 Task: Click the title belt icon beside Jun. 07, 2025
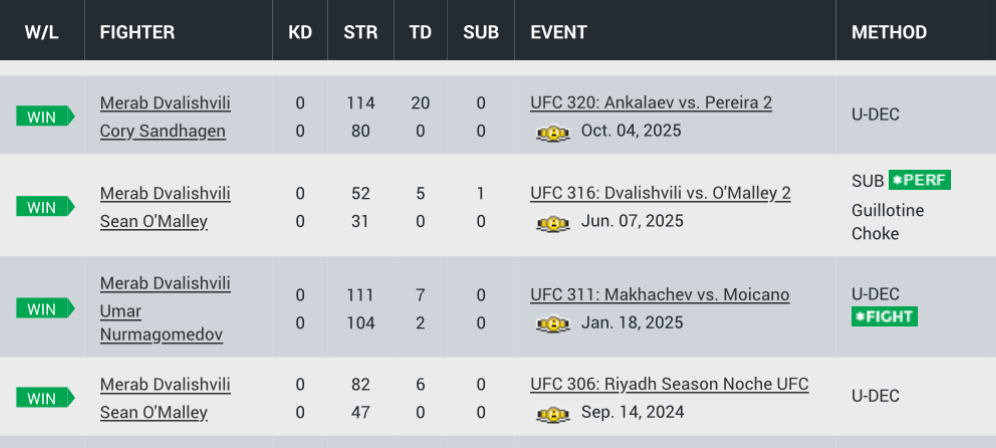(553, 222)
